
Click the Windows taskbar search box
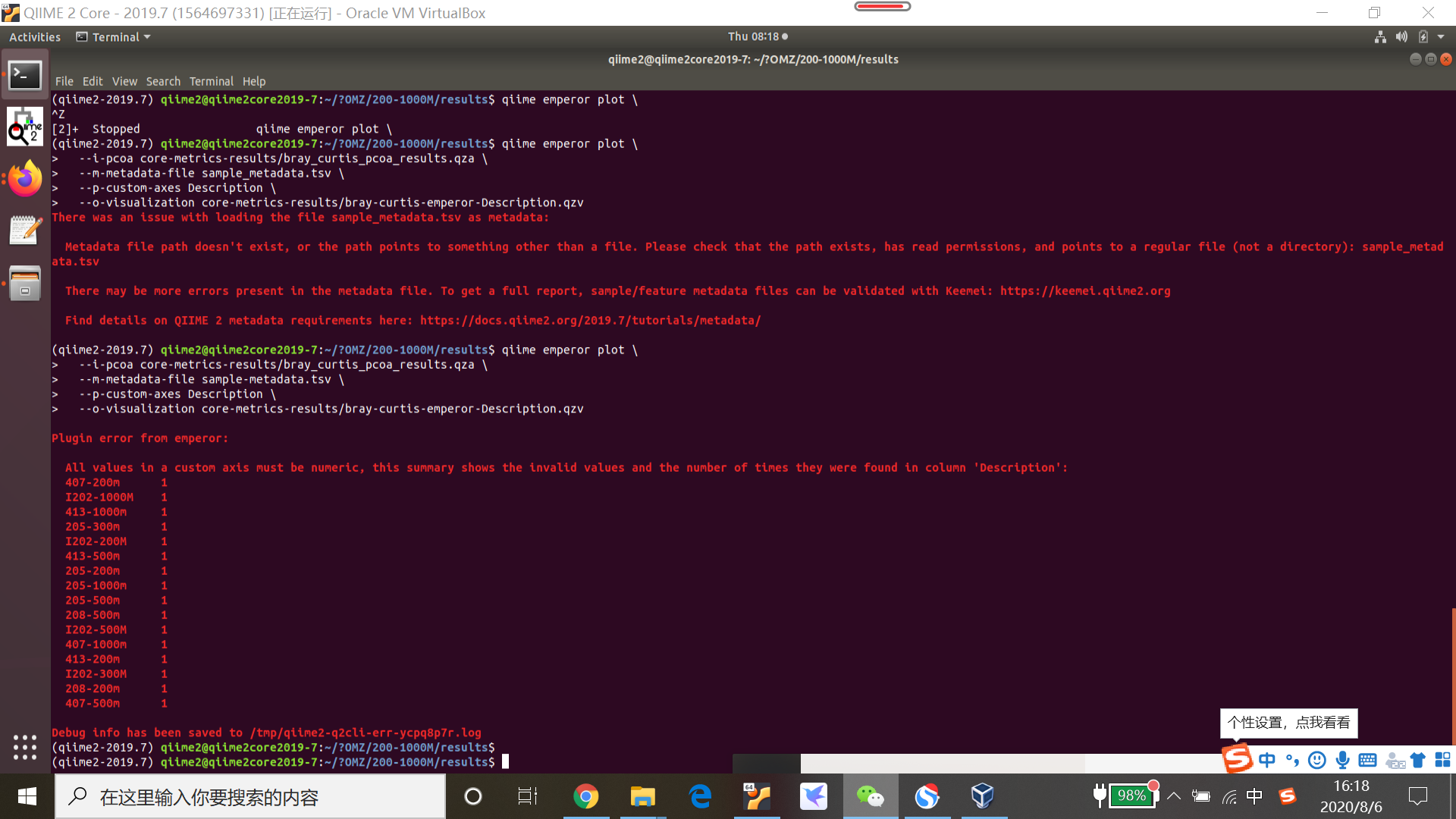coord(250,796)
